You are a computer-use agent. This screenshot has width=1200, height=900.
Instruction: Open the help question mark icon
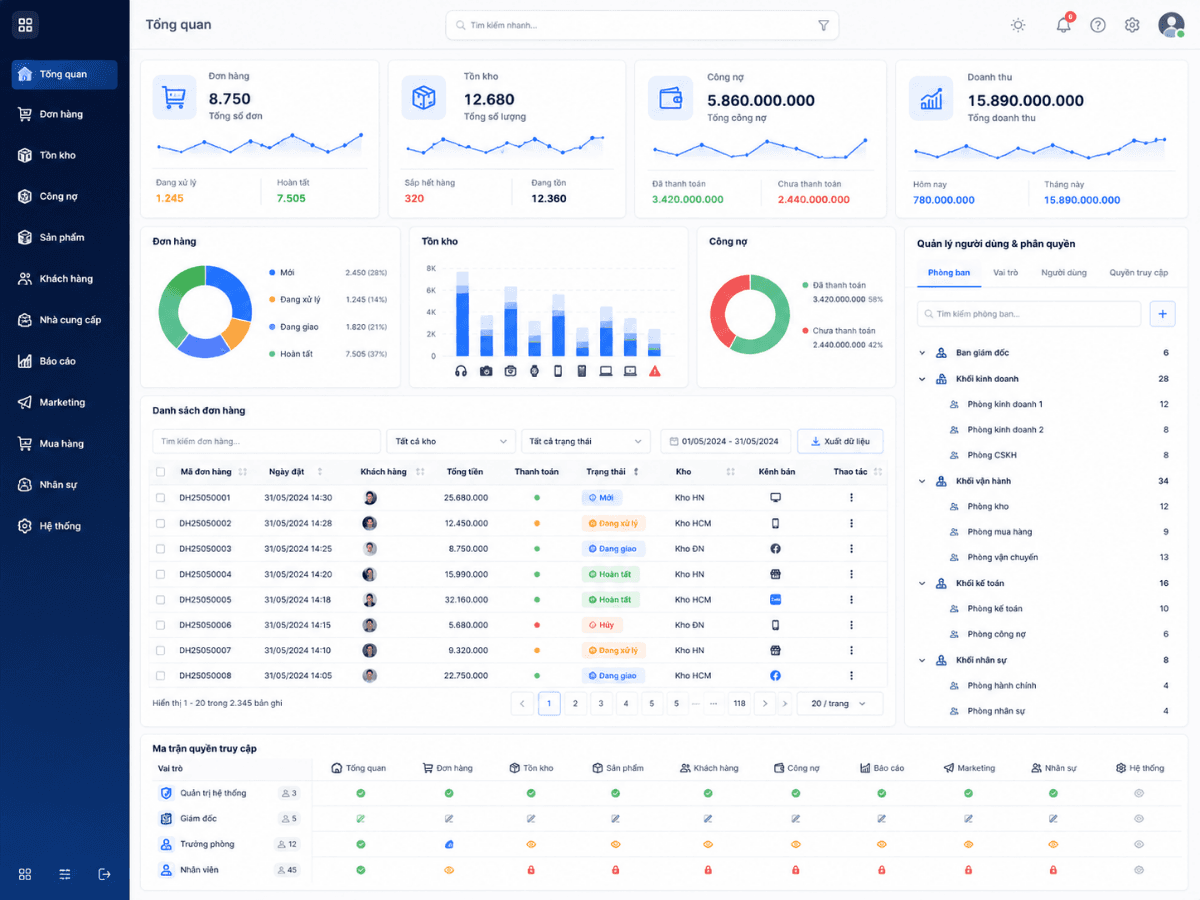(1098, 25)
